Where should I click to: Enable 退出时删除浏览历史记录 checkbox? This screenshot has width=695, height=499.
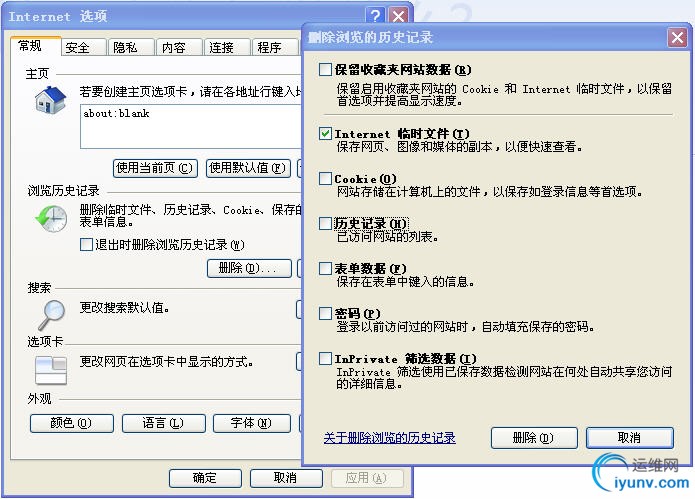pos(86,244)
